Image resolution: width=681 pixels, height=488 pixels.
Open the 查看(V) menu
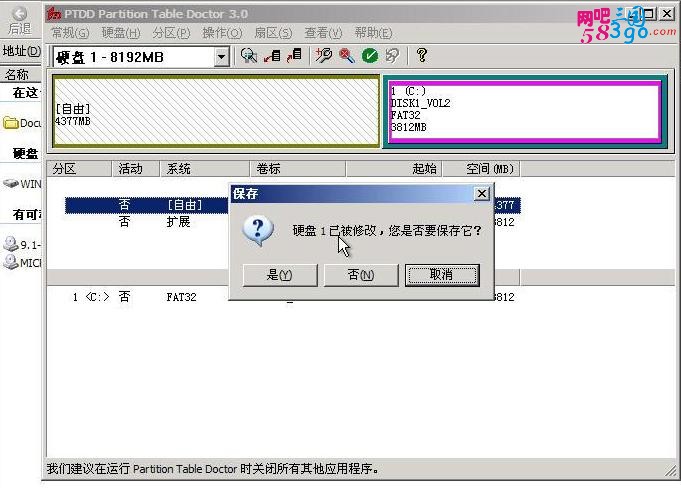(323, 33)
